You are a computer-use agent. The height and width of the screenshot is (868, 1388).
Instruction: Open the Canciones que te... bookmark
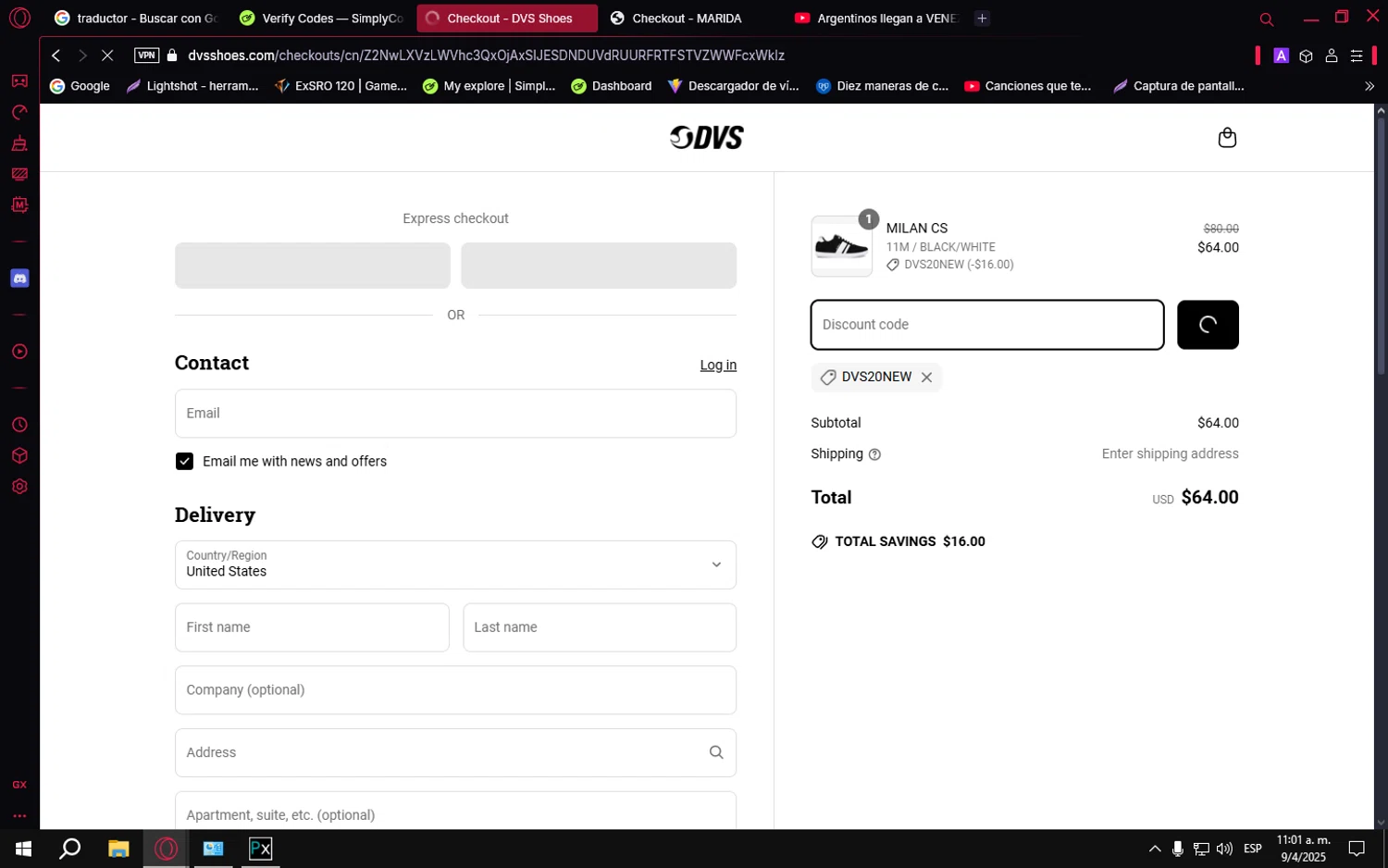click(x=1028, y=86)
